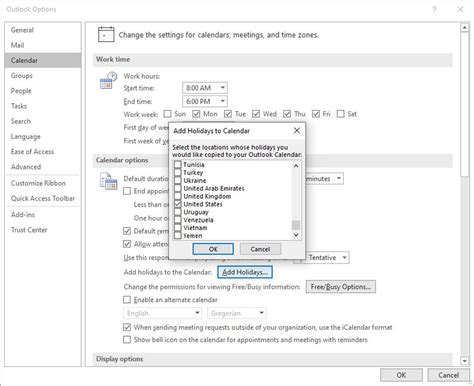Select the General options category
This screenshot has height=386, width=474.
[x=43, y=30]
